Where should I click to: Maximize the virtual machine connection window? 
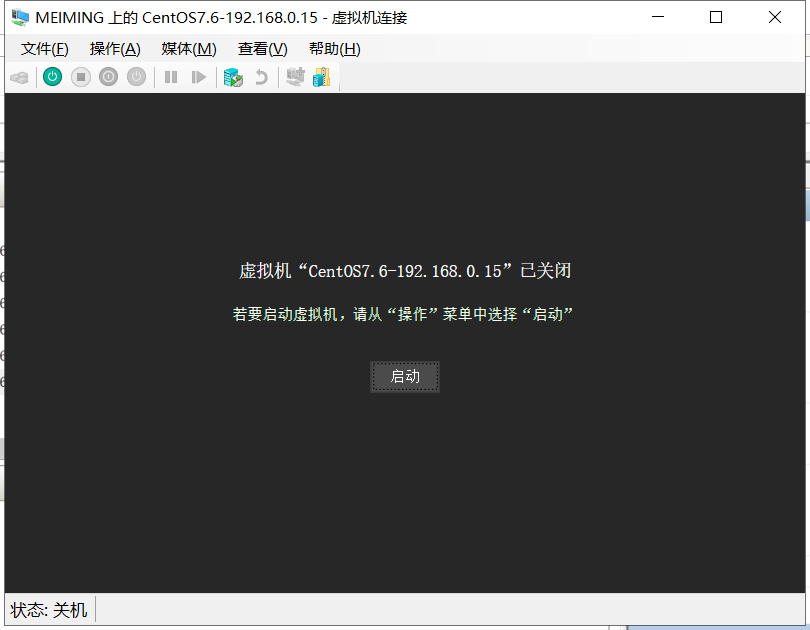(715, 17)
